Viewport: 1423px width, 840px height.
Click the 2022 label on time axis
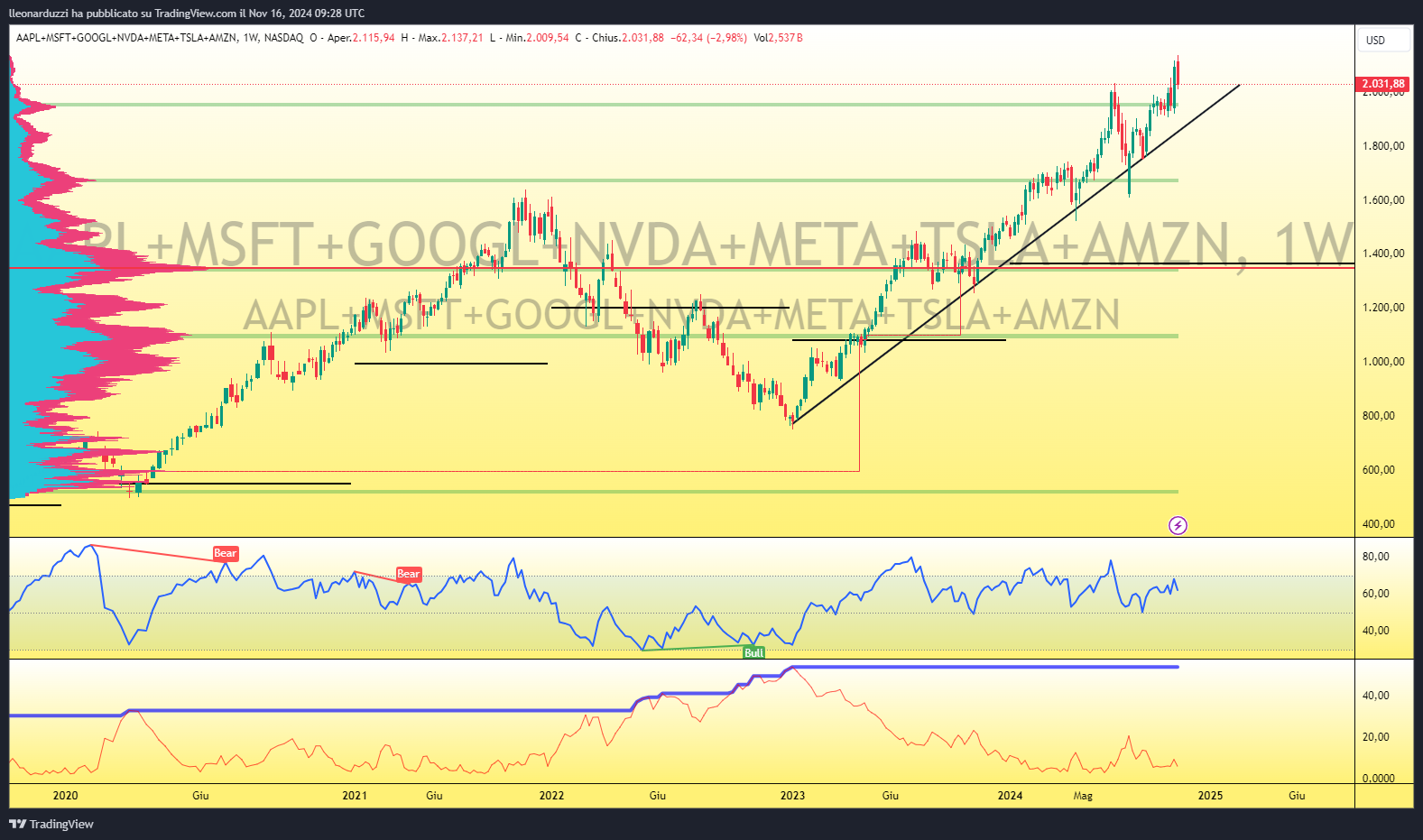coord(551,795)
